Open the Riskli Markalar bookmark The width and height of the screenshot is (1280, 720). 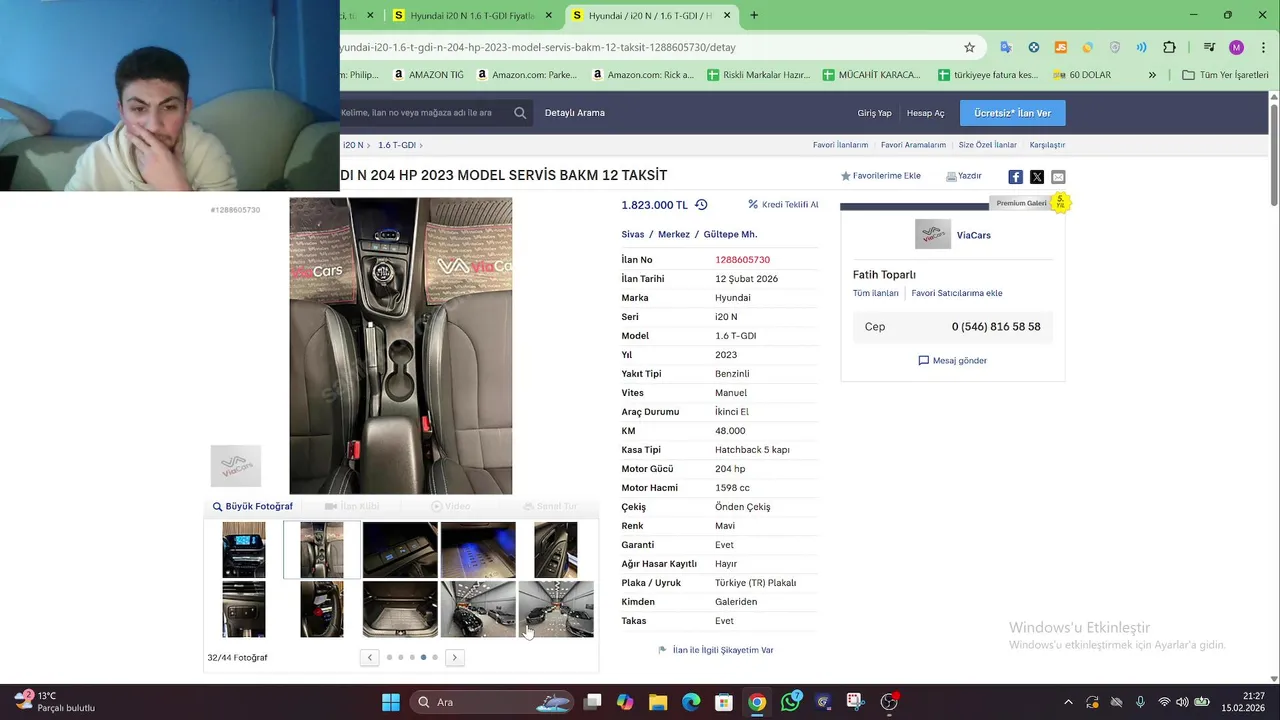click(758, 75)
